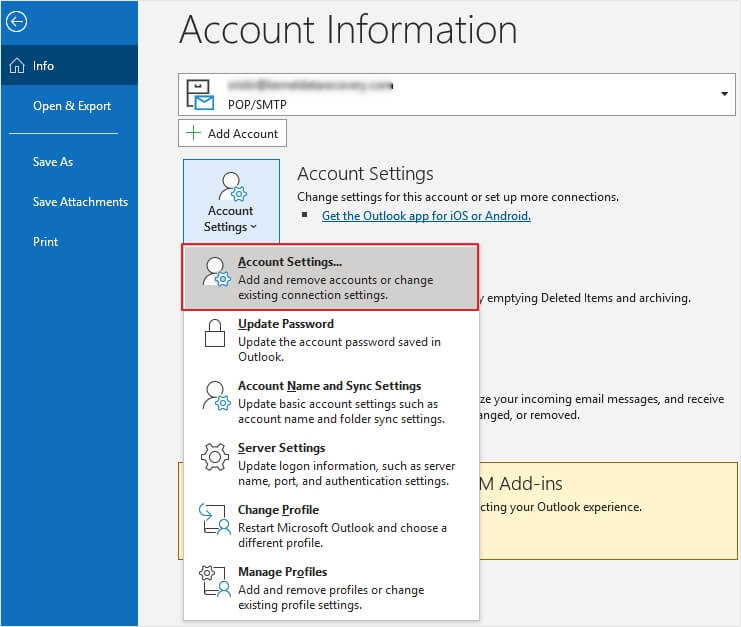Click the Add Account button
741x627 pixels.
(x=232, y=133)
